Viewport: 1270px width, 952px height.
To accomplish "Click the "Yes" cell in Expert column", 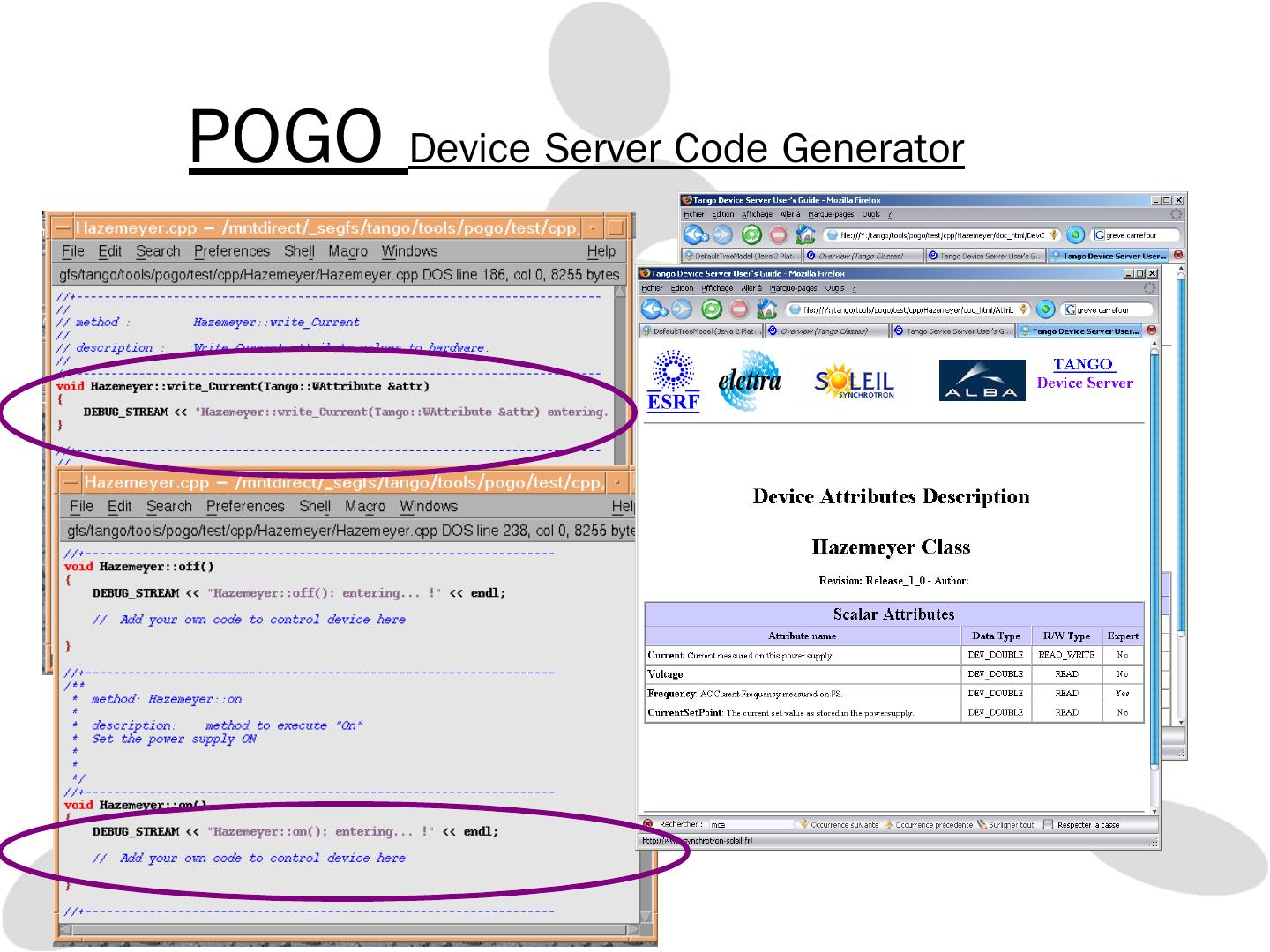I will tap(1123, 694).
